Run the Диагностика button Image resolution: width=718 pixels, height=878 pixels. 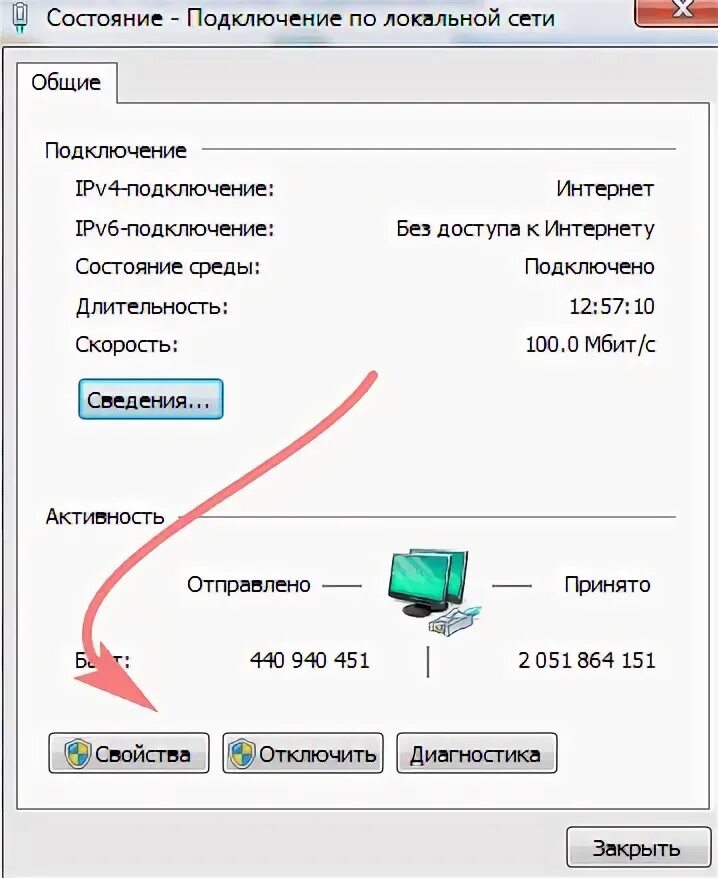(477, 753)
